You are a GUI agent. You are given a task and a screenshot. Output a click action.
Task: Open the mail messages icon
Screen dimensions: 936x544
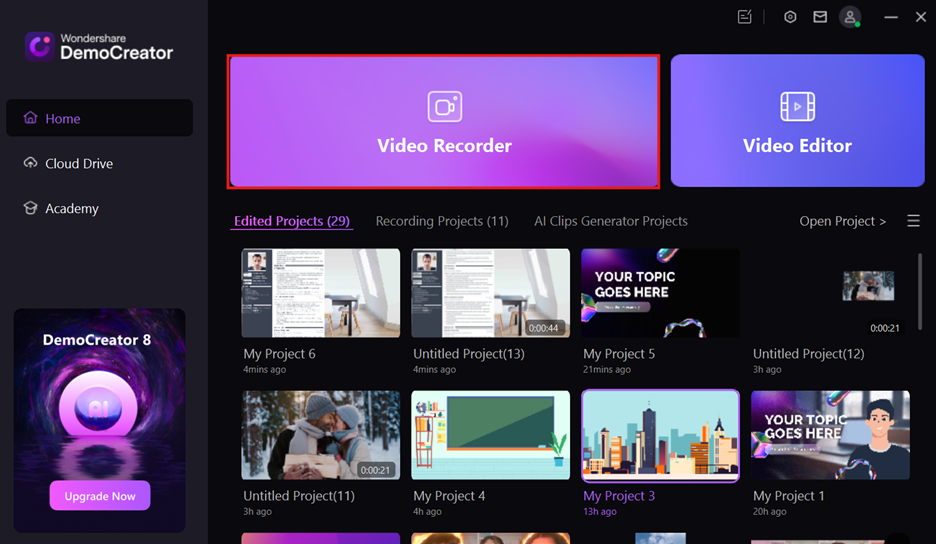820,17
